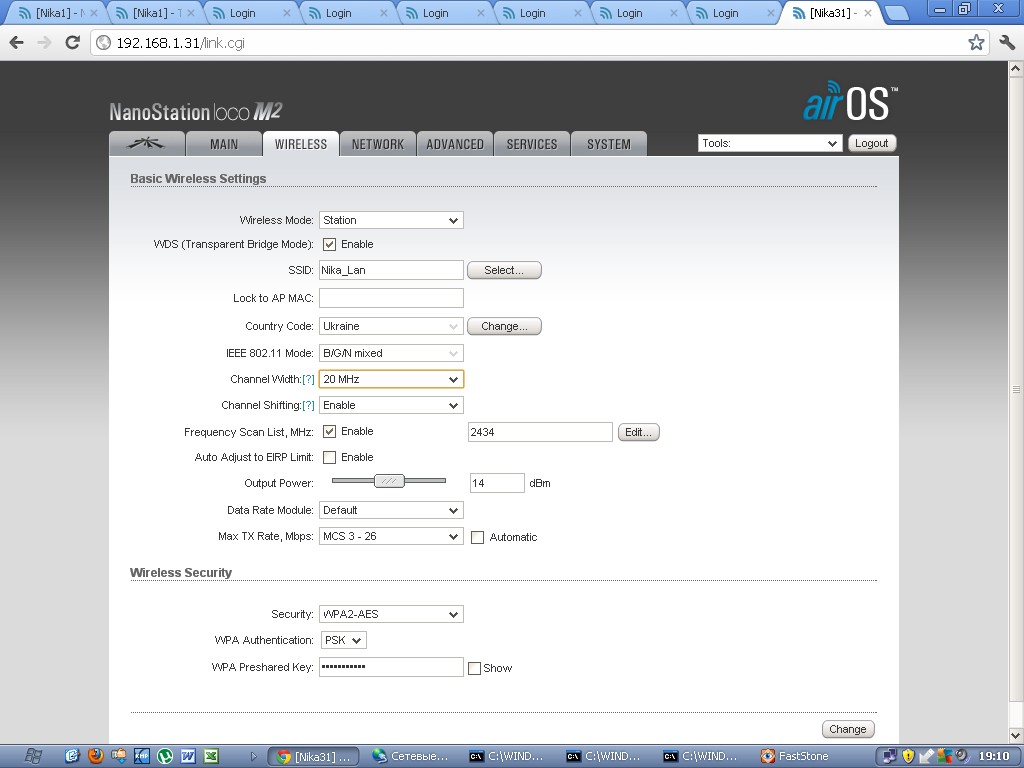This screenshot has height=768, width=1024.
Task: Open the Ubiquiti logo tab
Action: [x=146, y=144]
